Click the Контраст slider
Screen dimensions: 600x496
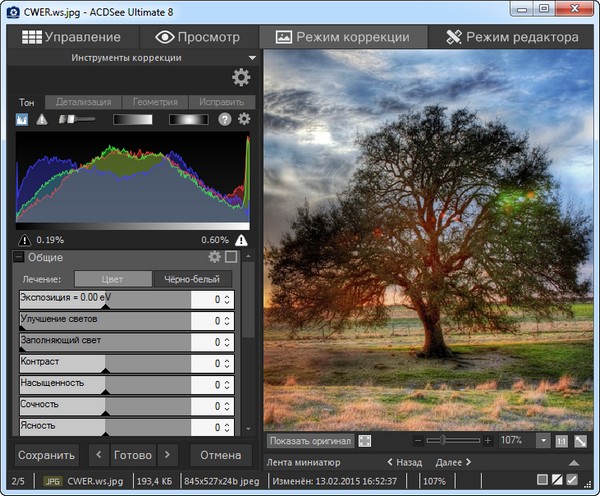[x=105, y=364]
